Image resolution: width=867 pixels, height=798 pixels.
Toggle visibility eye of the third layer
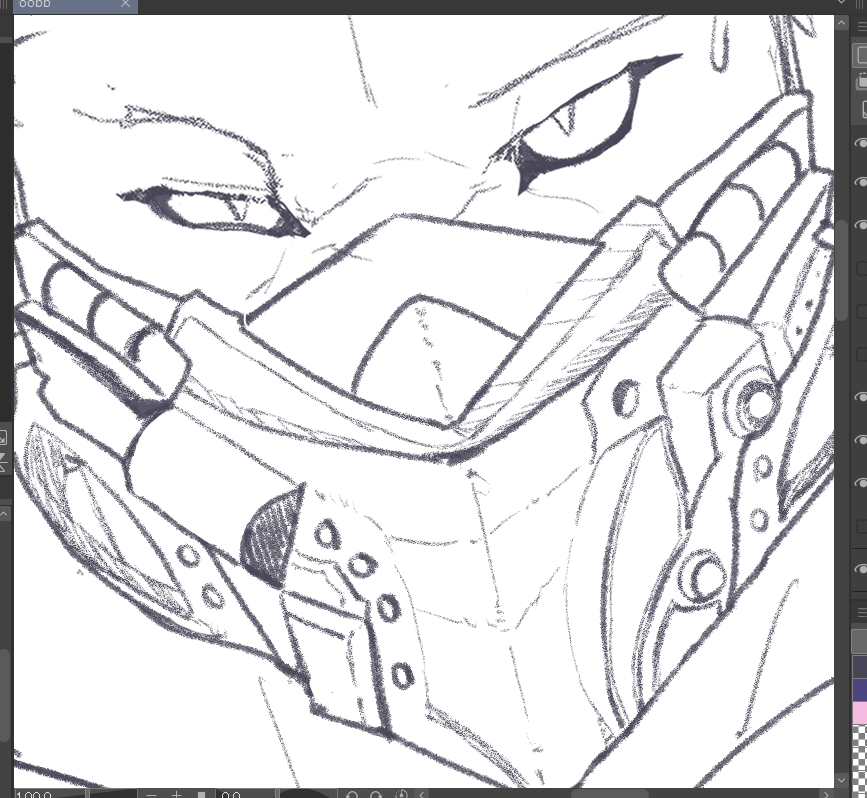(x=861, y=225)
